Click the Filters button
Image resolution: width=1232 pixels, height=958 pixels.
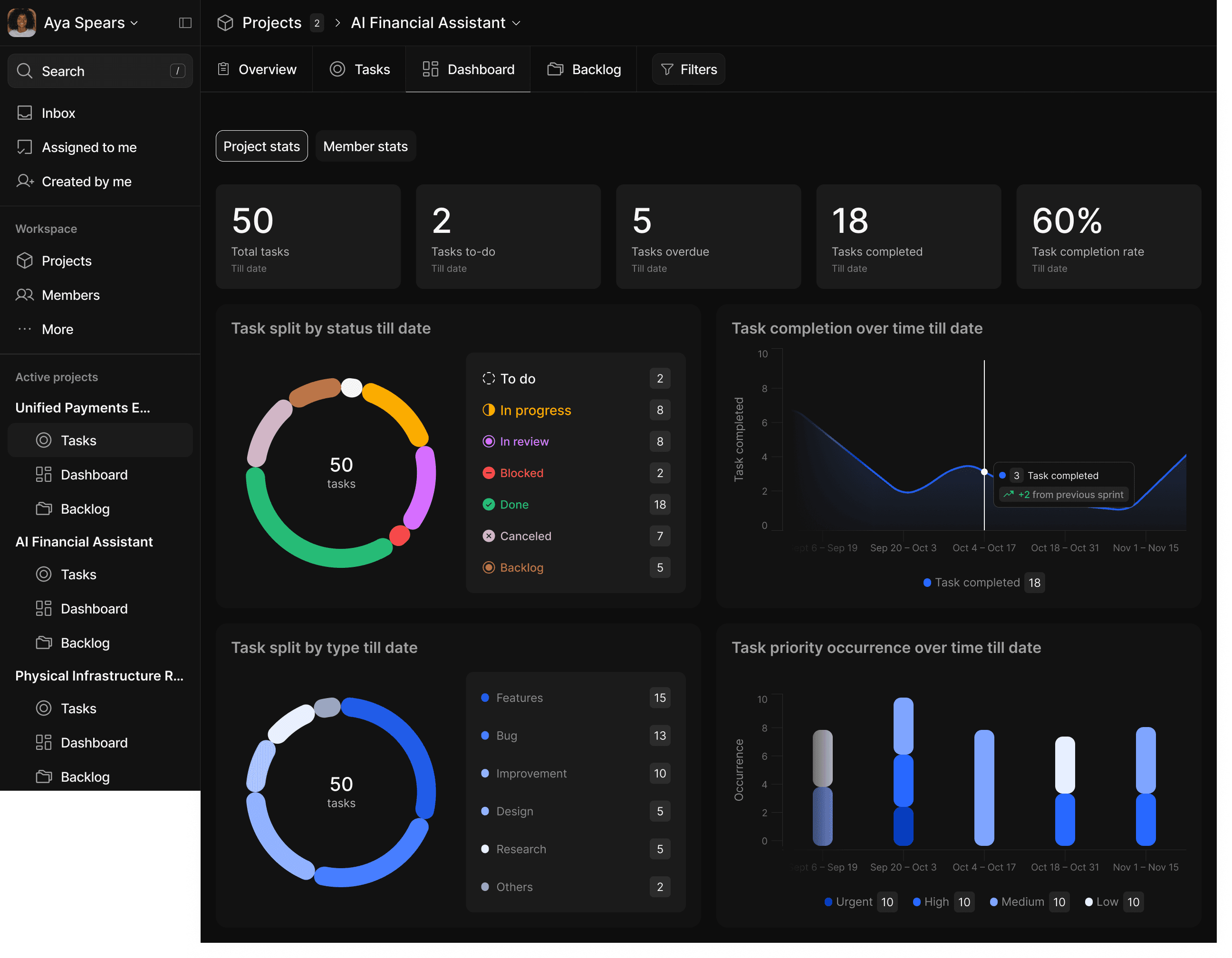pos(688,69)
